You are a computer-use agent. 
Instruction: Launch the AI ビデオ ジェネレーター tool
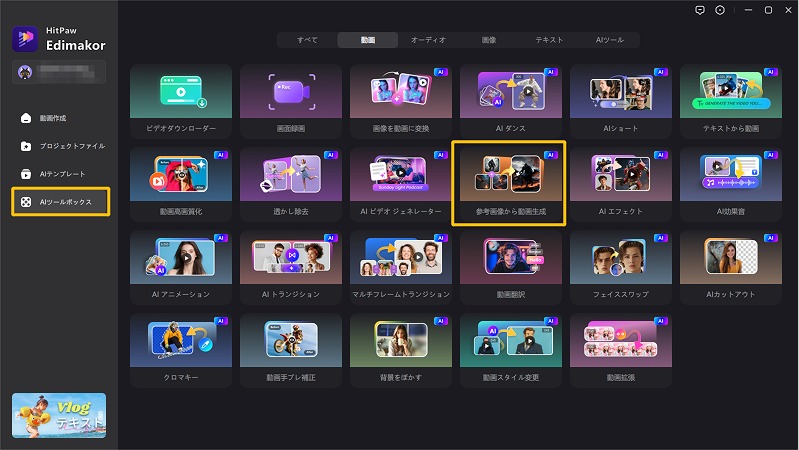pyautogui.click(x=401, y=184)
